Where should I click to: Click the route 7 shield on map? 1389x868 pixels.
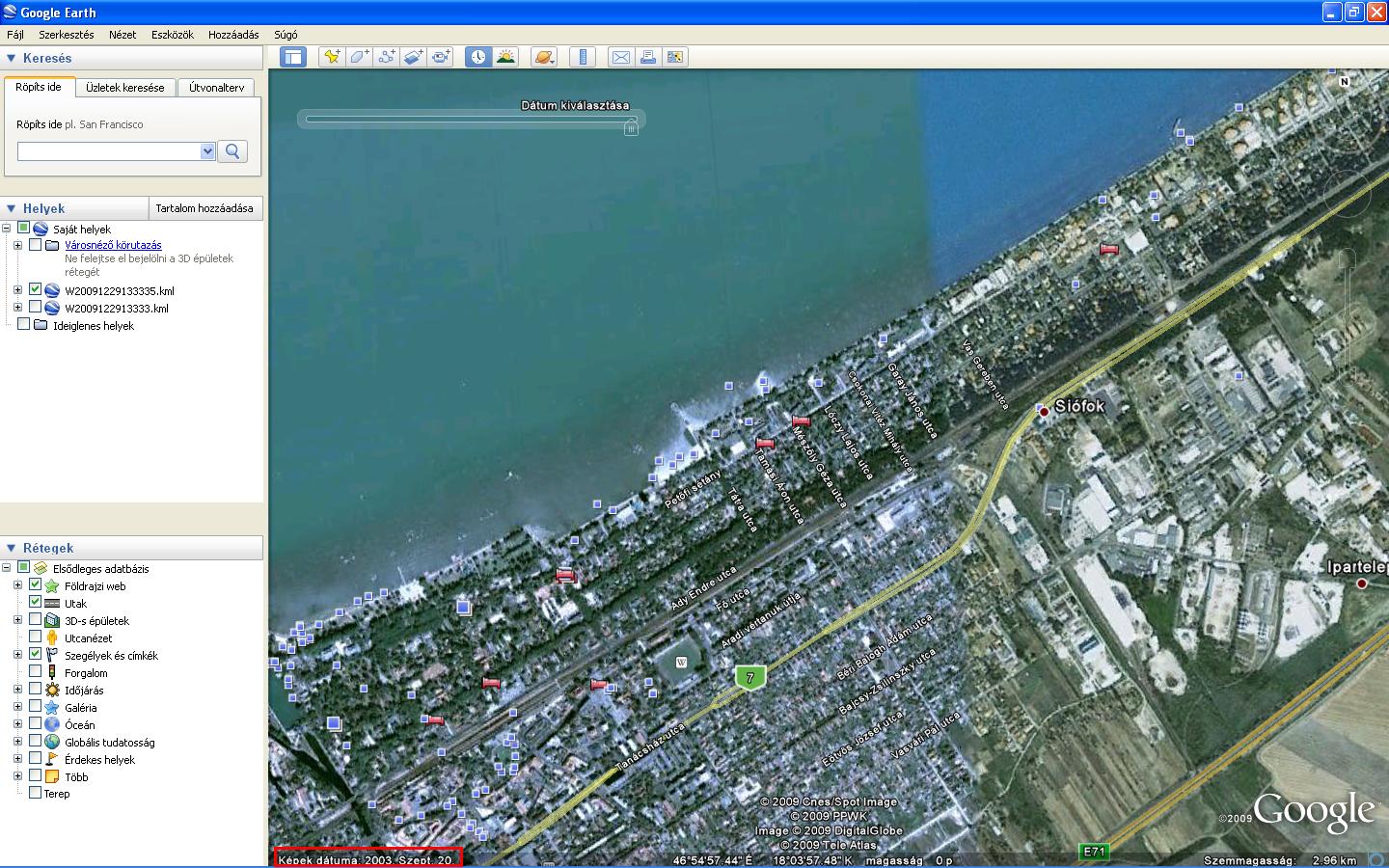coord(749,677)
